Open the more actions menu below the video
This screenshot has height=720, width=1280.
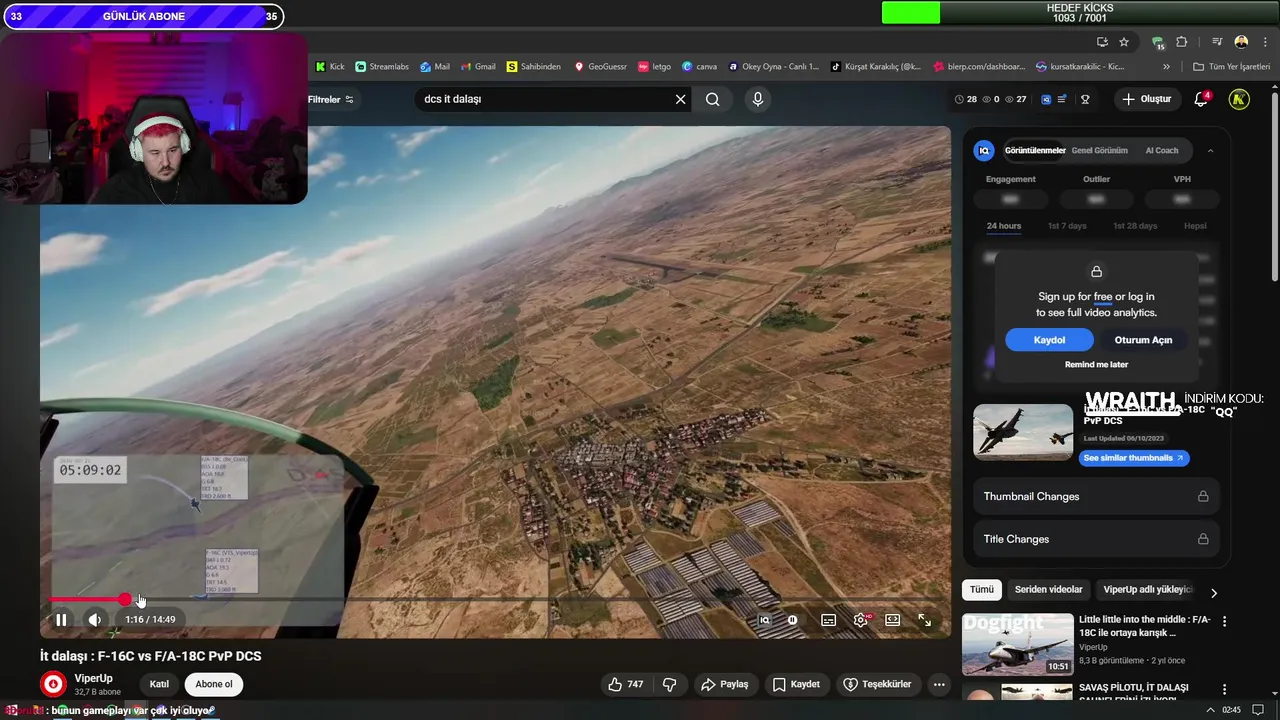tap(938, 684)
